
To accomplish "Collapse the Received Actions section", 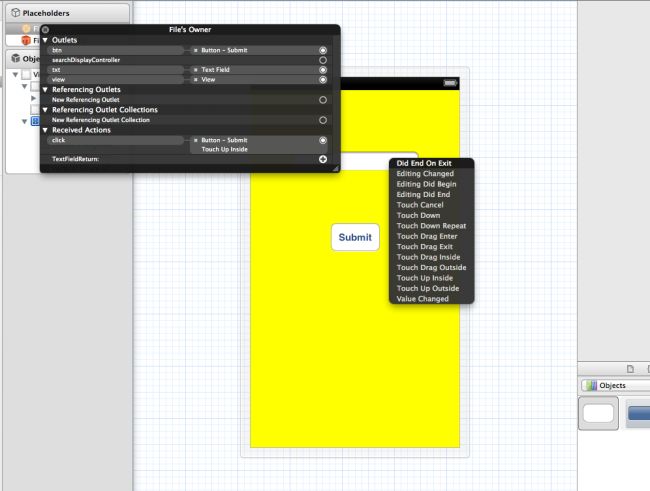I will (45, 130).
